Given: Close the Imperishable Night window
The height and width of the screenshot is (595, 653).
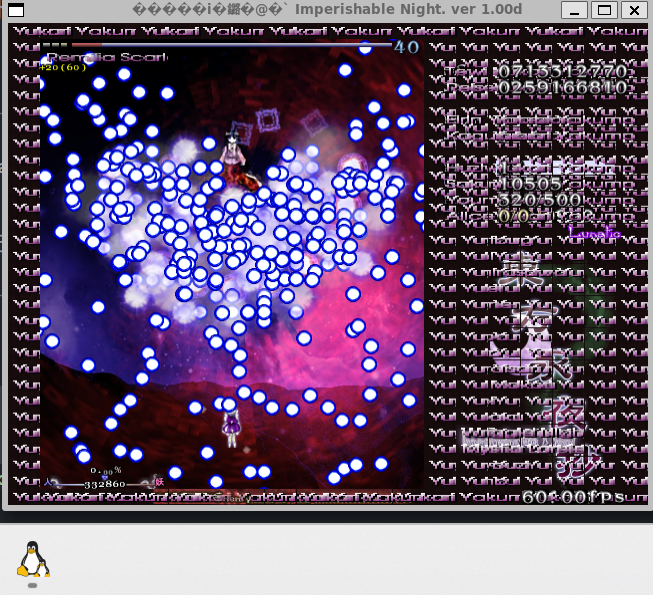Looking at the screenshot, I should 634,10.
